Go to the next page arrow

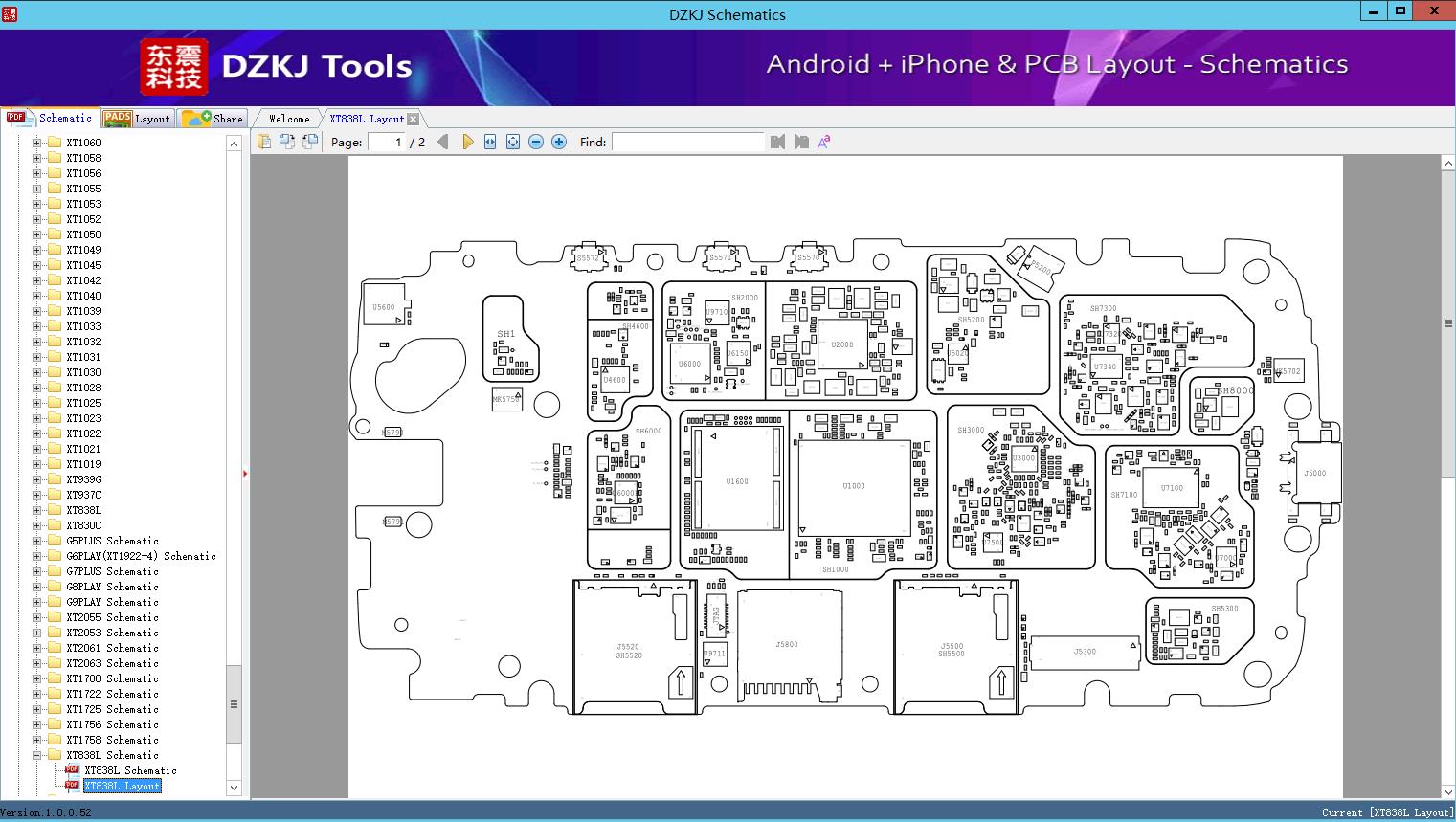467,142
